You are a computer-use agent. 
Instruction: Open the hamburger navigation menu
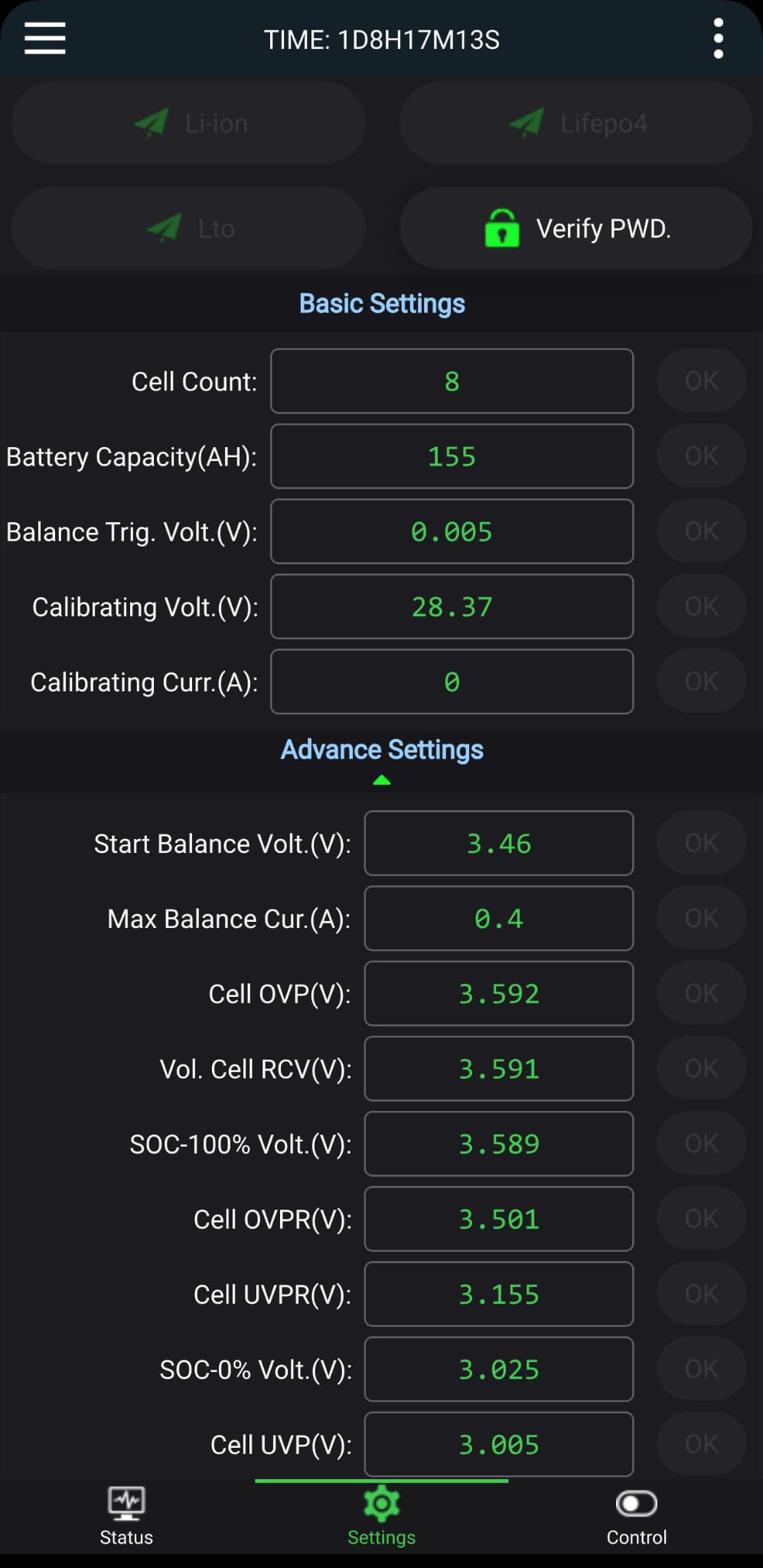coord(45,38)
